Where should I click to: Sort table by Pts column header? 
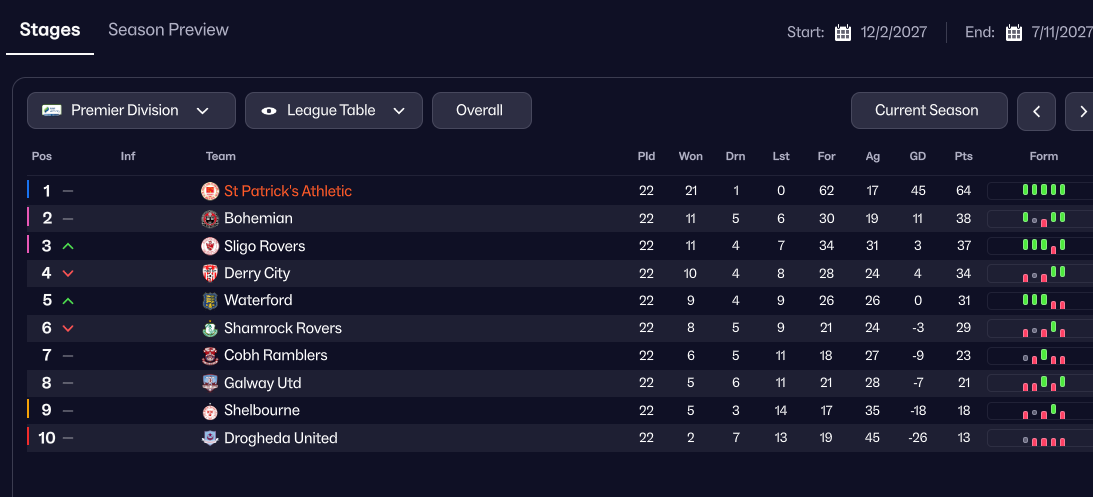coord(963,157)
